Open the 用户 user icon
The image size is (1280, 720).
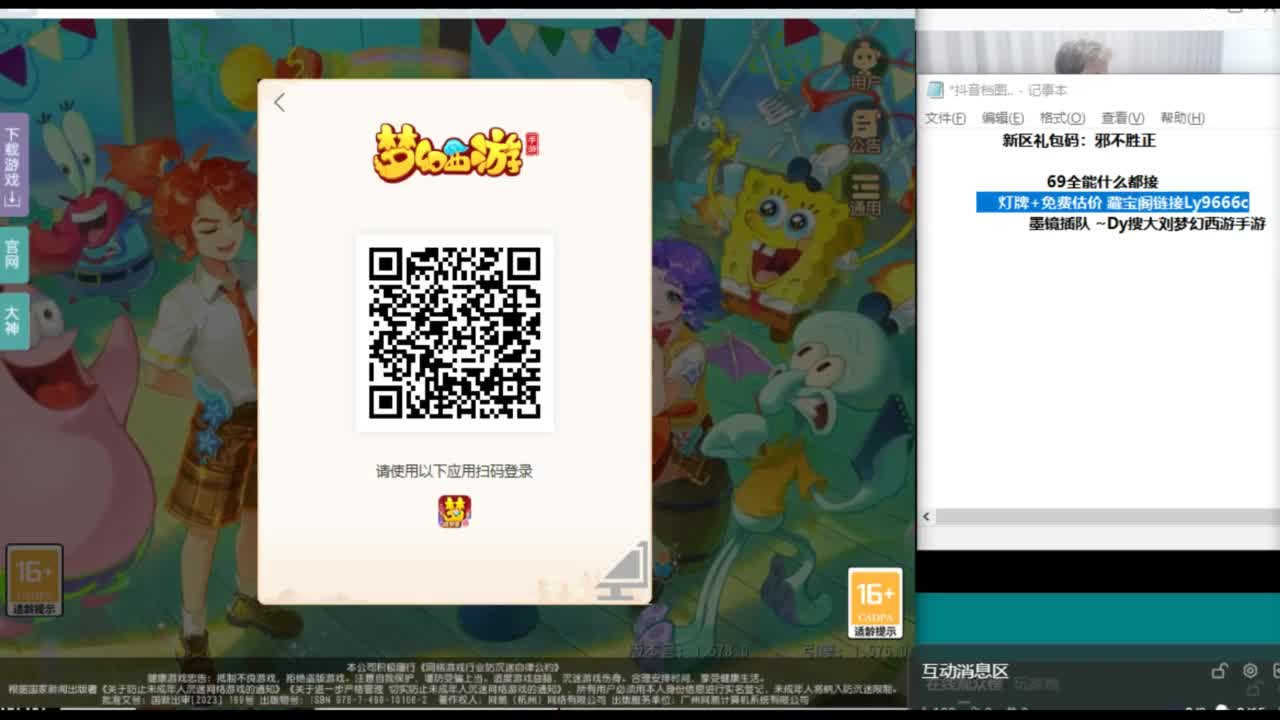coord(865,66)
